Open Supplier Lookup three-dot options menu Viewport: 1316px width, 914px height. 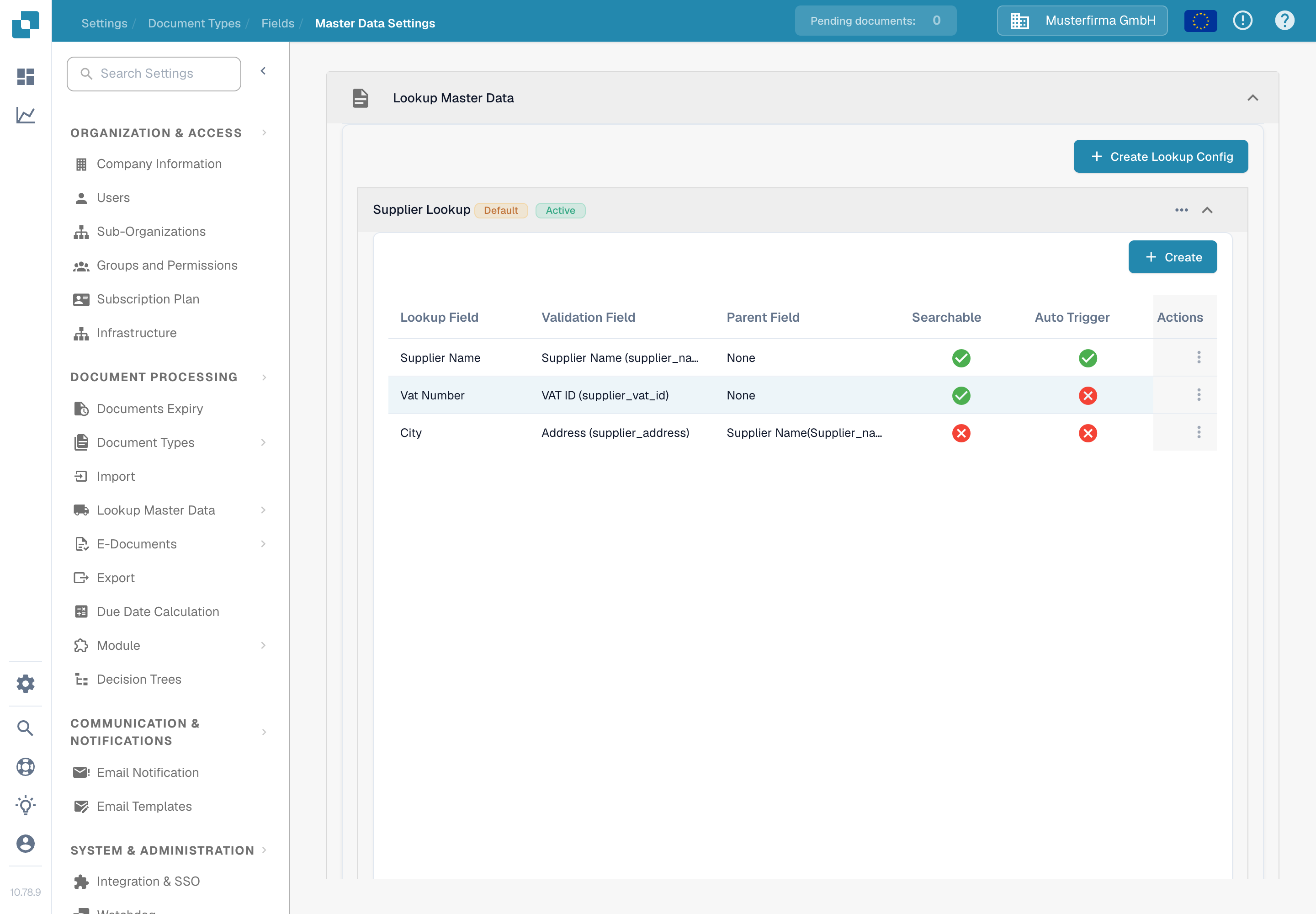tap(1181, 210)
